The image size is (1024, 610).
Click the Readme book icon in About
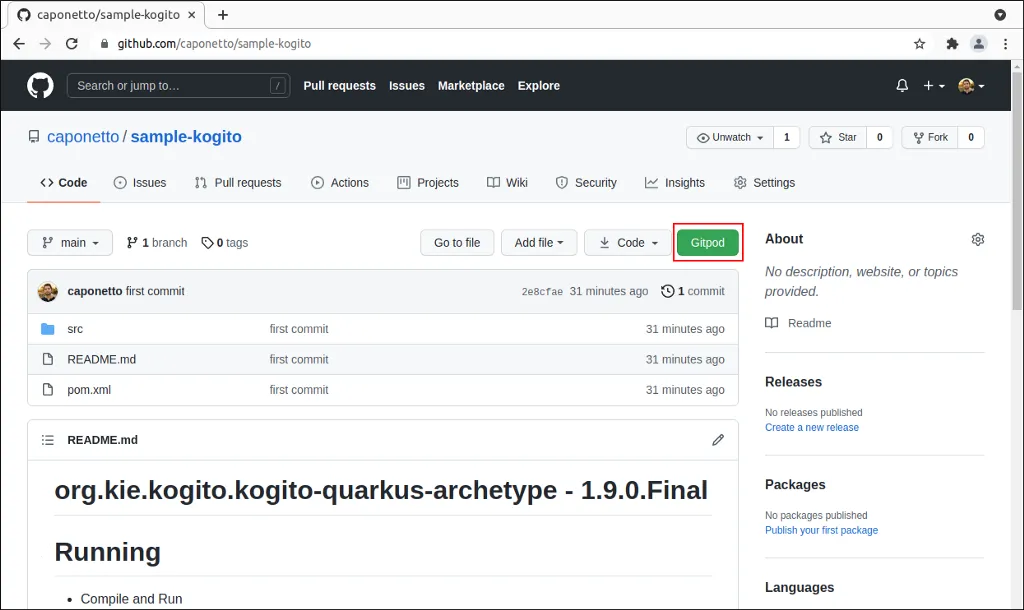tap(771, 323)
